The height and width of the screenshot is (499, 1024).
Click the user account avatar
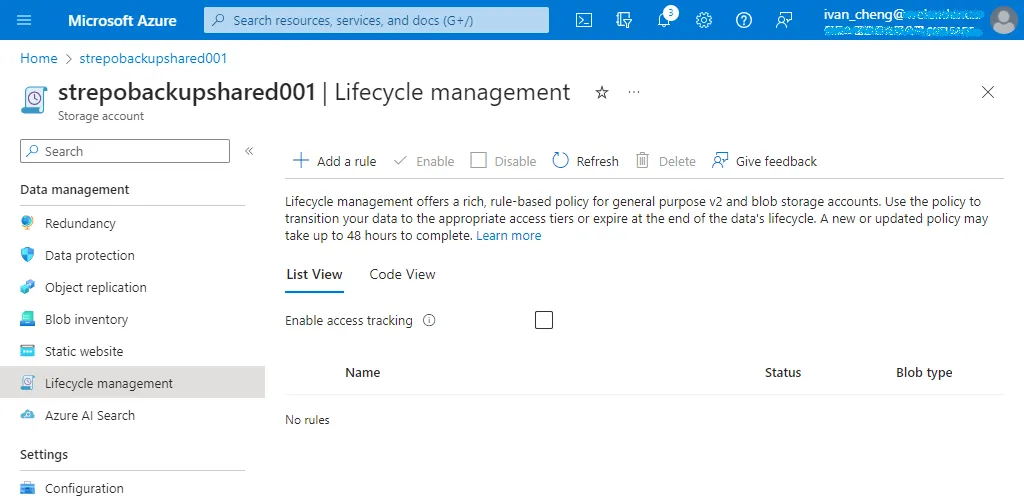(1003, 20)
